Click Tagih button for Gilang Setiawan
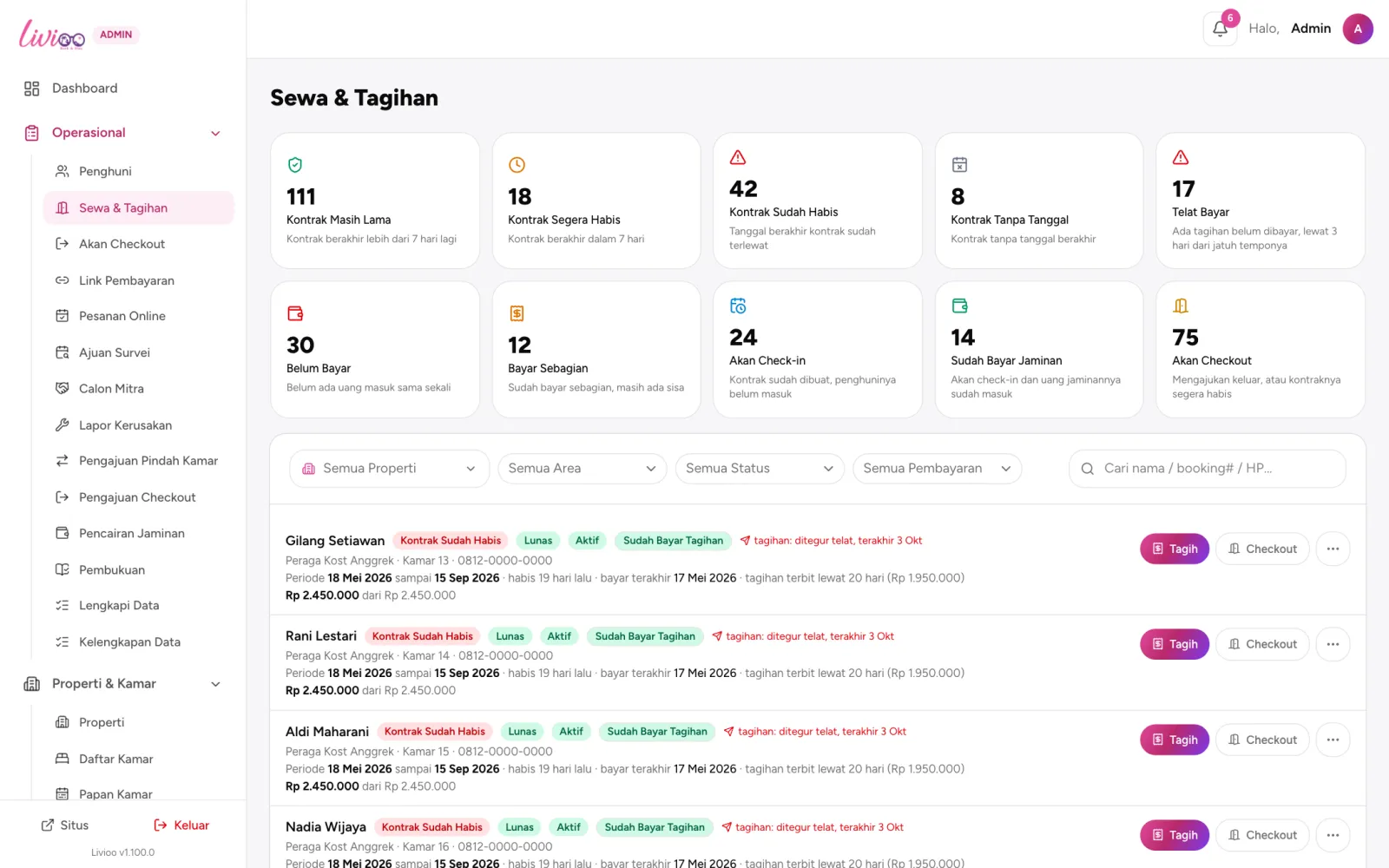 coord(1175,549)
